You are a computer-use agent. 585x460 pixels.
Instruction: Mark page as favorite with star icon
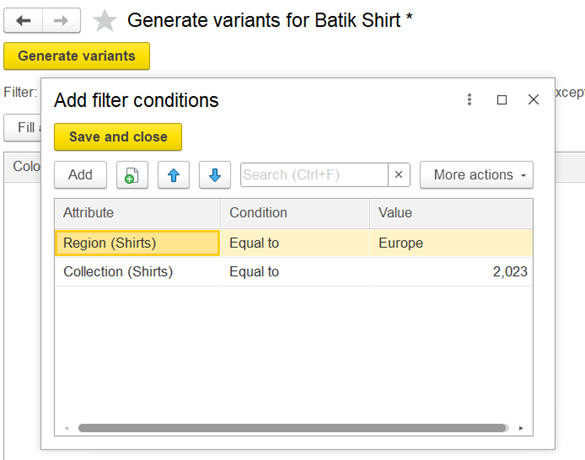tap(105, 21)
